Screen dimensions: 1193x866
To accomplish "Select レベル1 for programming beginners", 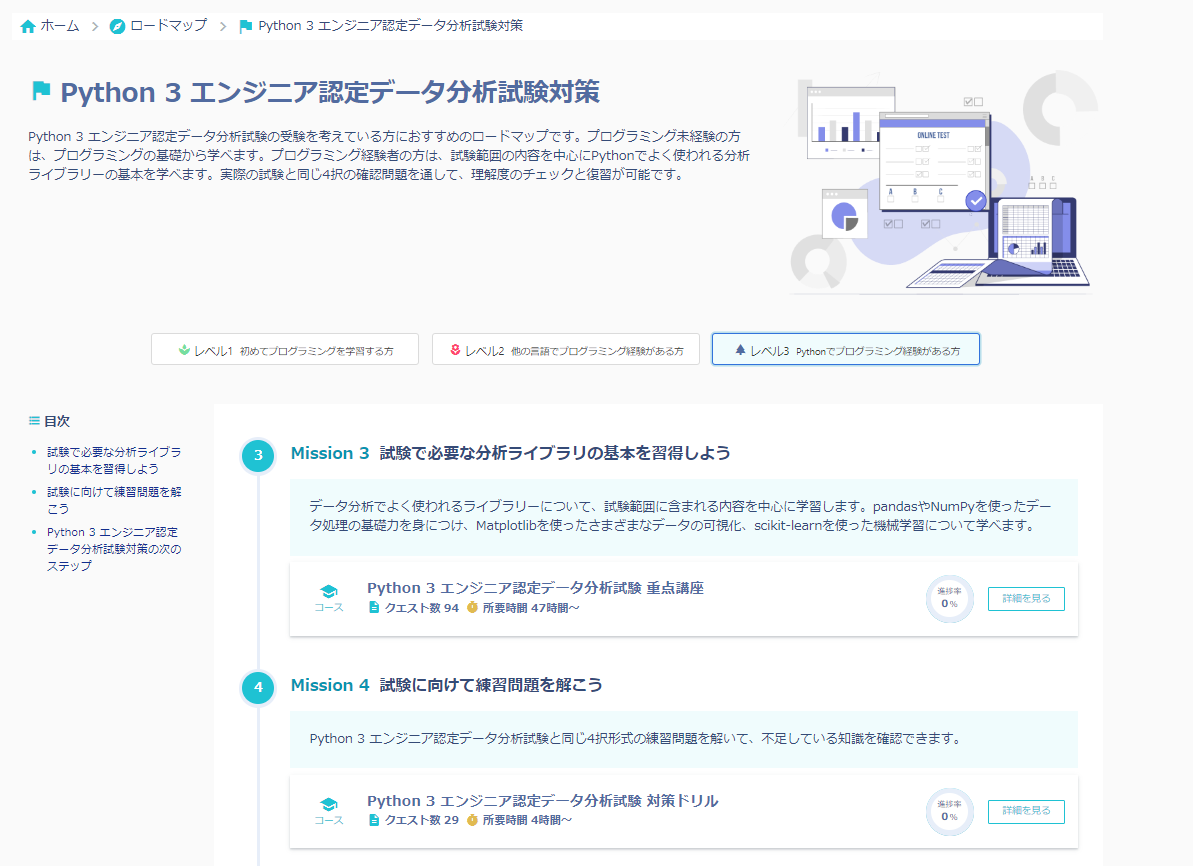I will point(284,349).
